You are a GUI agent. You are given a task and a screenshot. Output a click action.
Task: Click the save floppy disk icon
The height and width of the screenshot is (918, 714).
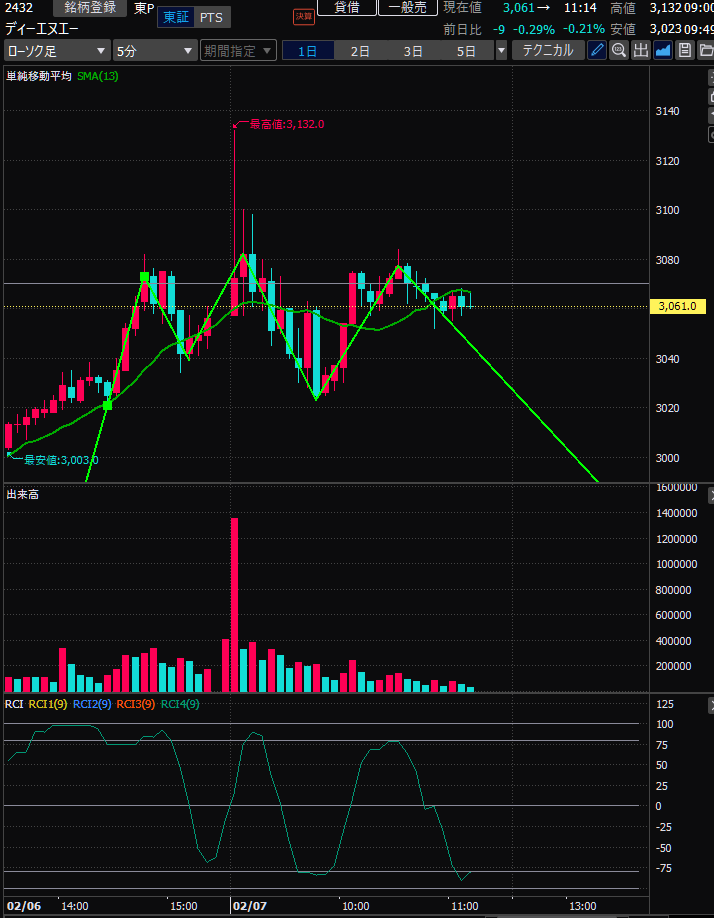(685, 50)
